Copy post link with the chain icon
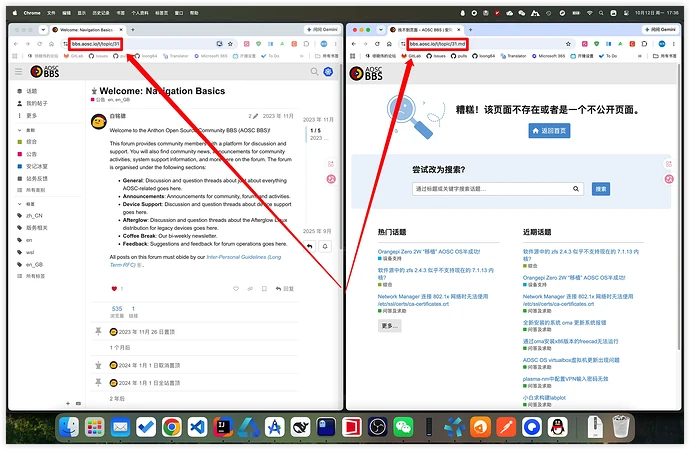The height and width of the screenshot is (450, 690). [x=250, y=289]
